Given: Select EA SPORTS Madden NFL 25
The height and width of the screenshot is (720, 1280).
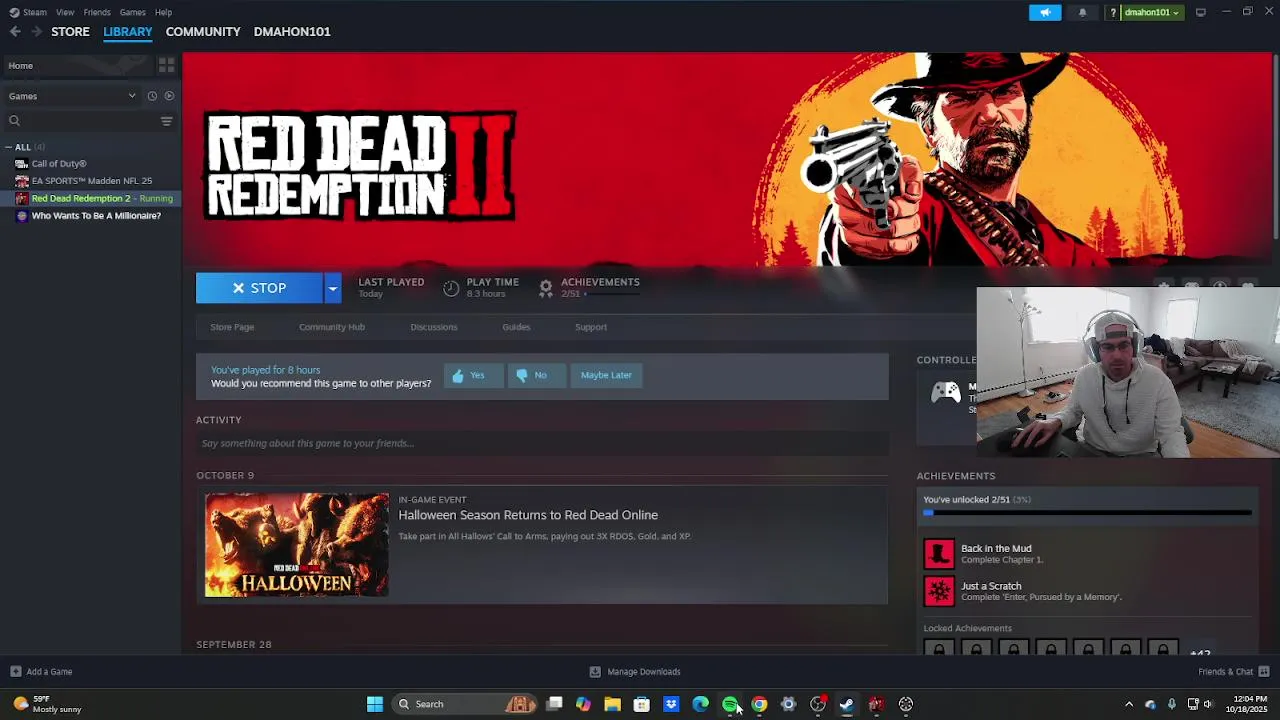Looking at the screenshot, I should point(91,181).
